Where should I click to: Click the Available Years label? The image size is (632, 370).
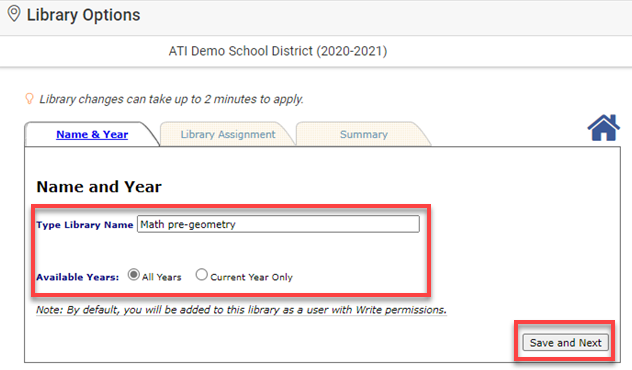pyautogui.click(x=77, y=277)
